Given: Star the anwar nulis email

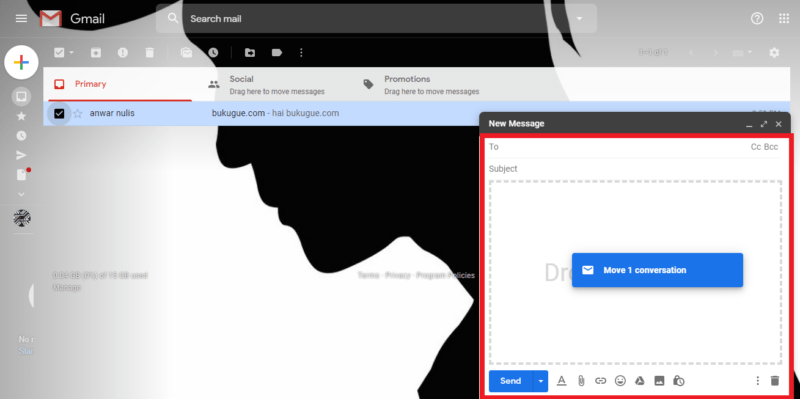Looking at the screenshot, I should click(x=78, y=113).
